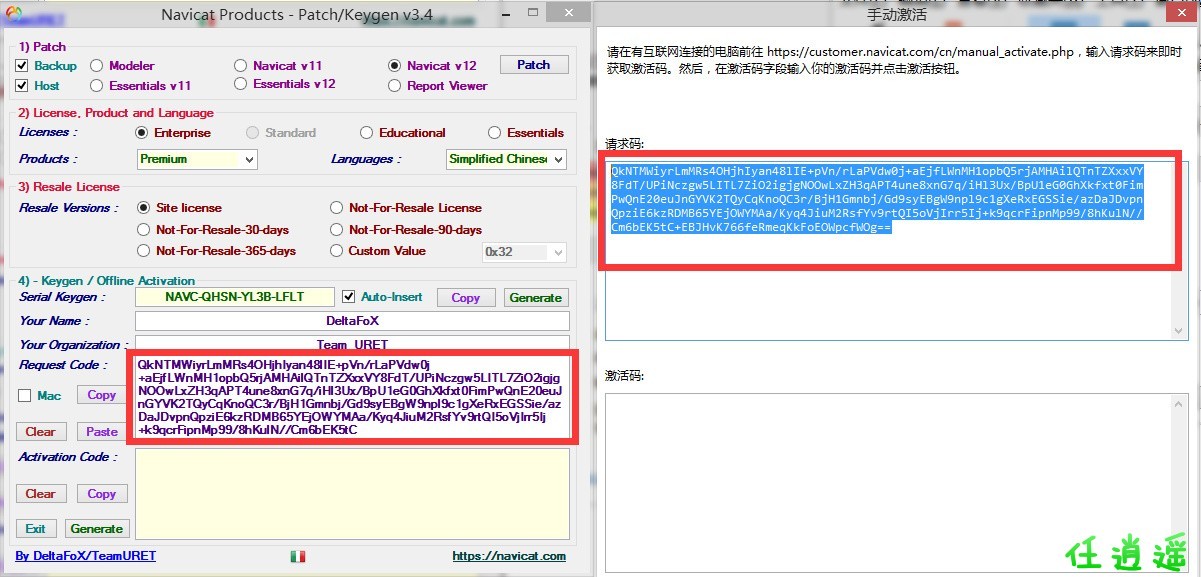
Task: Select Essentials v11 radio option
Action: (x=97, y=86)
